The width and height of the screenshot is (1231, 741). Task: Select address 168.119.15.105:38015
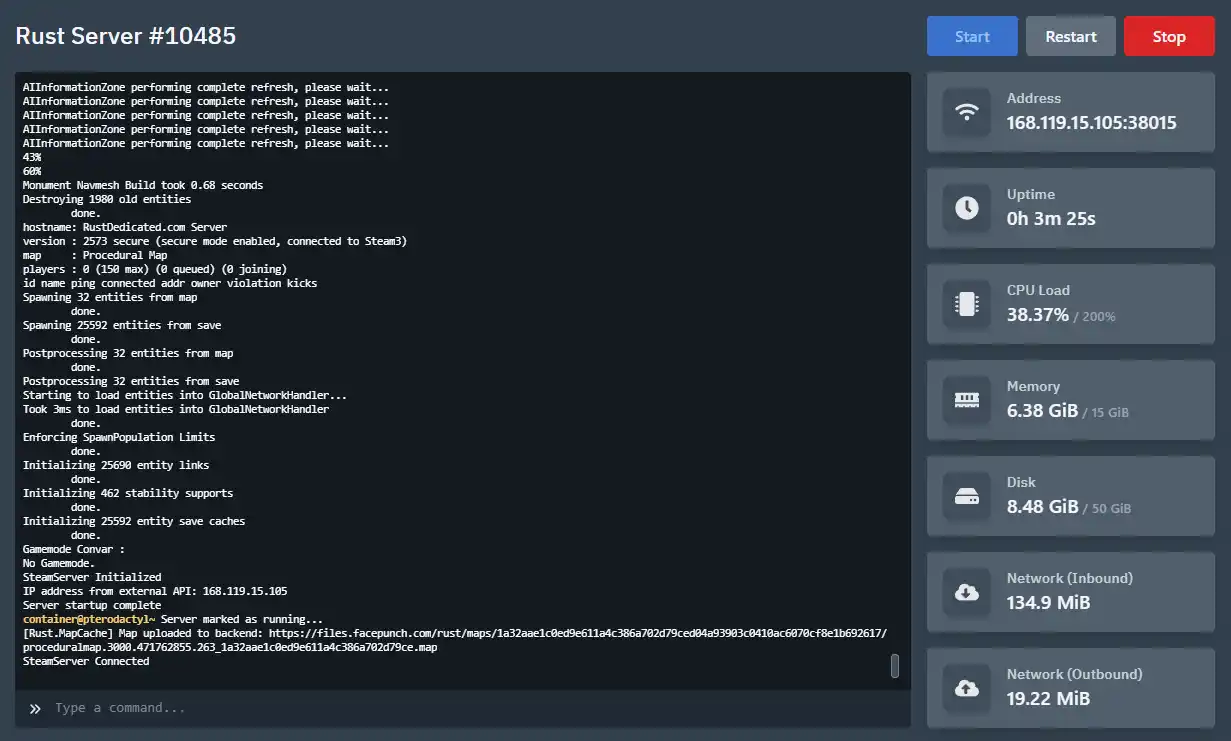(1091, 123)
